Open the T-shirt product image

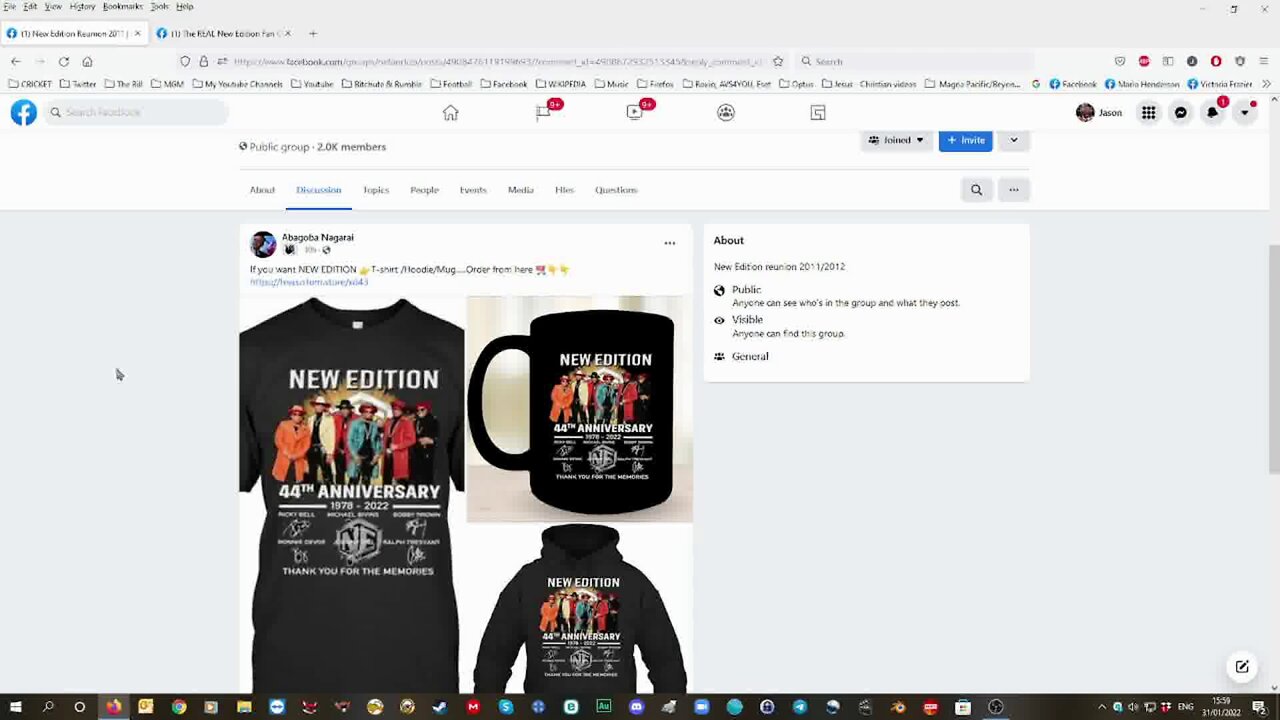[x=351, y=494]
